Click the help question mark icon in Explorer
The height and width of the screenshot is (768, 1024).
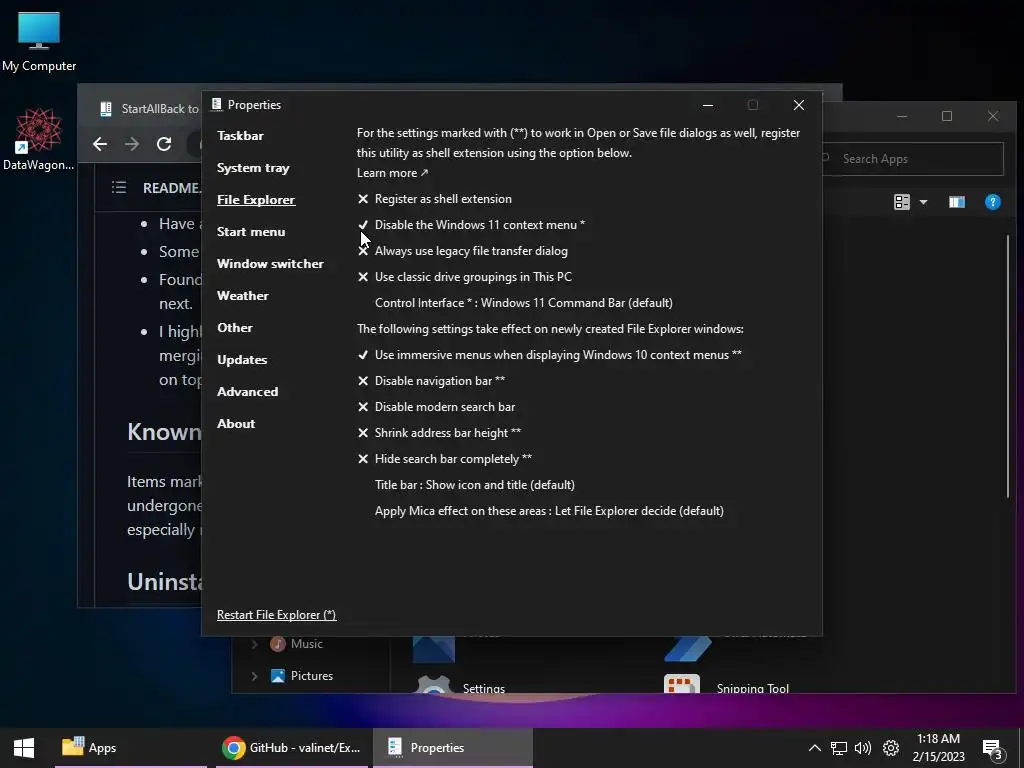click(x=993, y=202)
